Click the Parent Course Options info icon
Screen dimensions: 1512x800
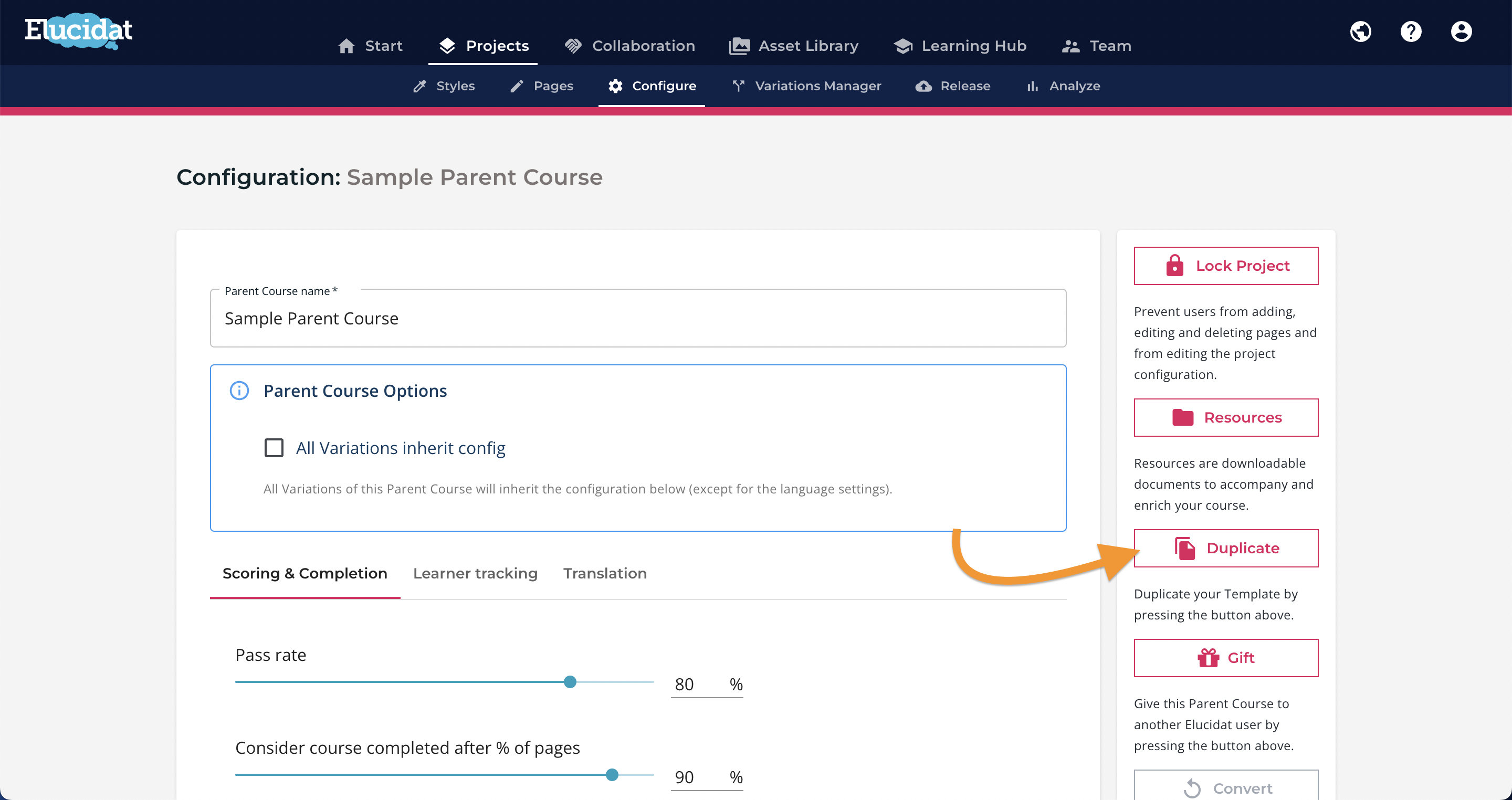[x=239, y=391]
